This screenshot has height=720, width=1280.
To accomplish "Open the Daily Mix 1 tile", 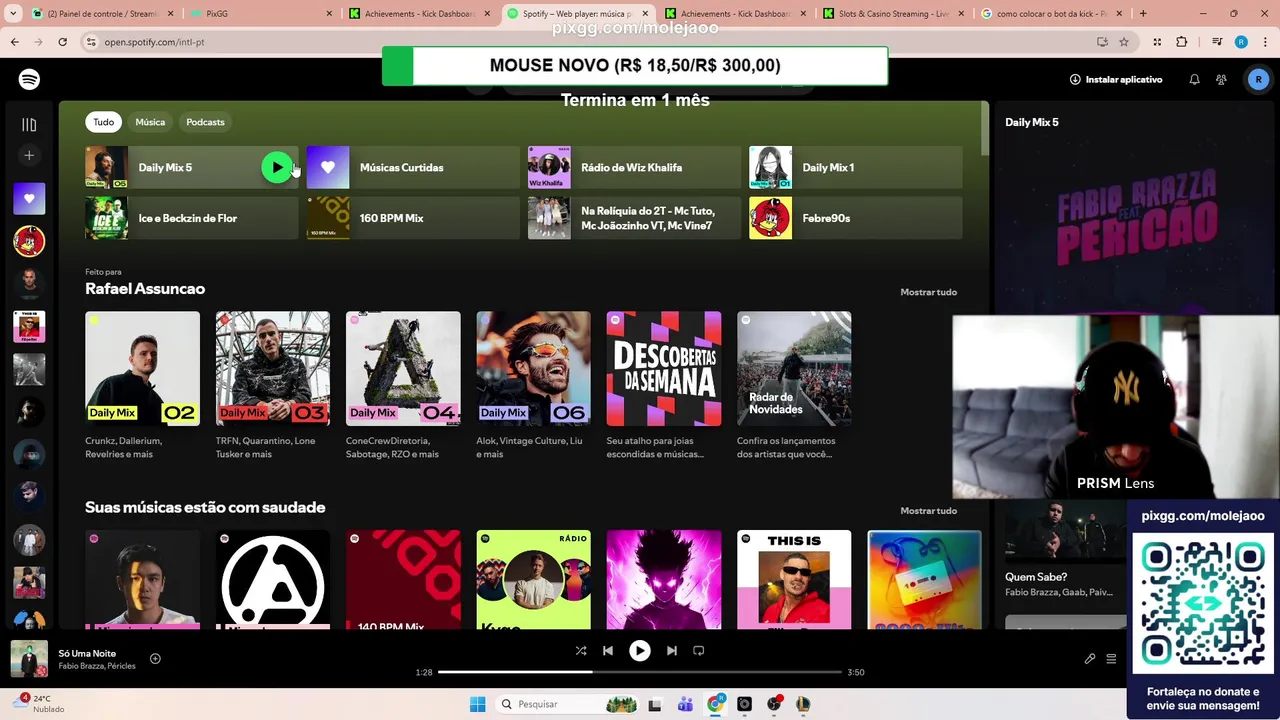I will (856, 167).
